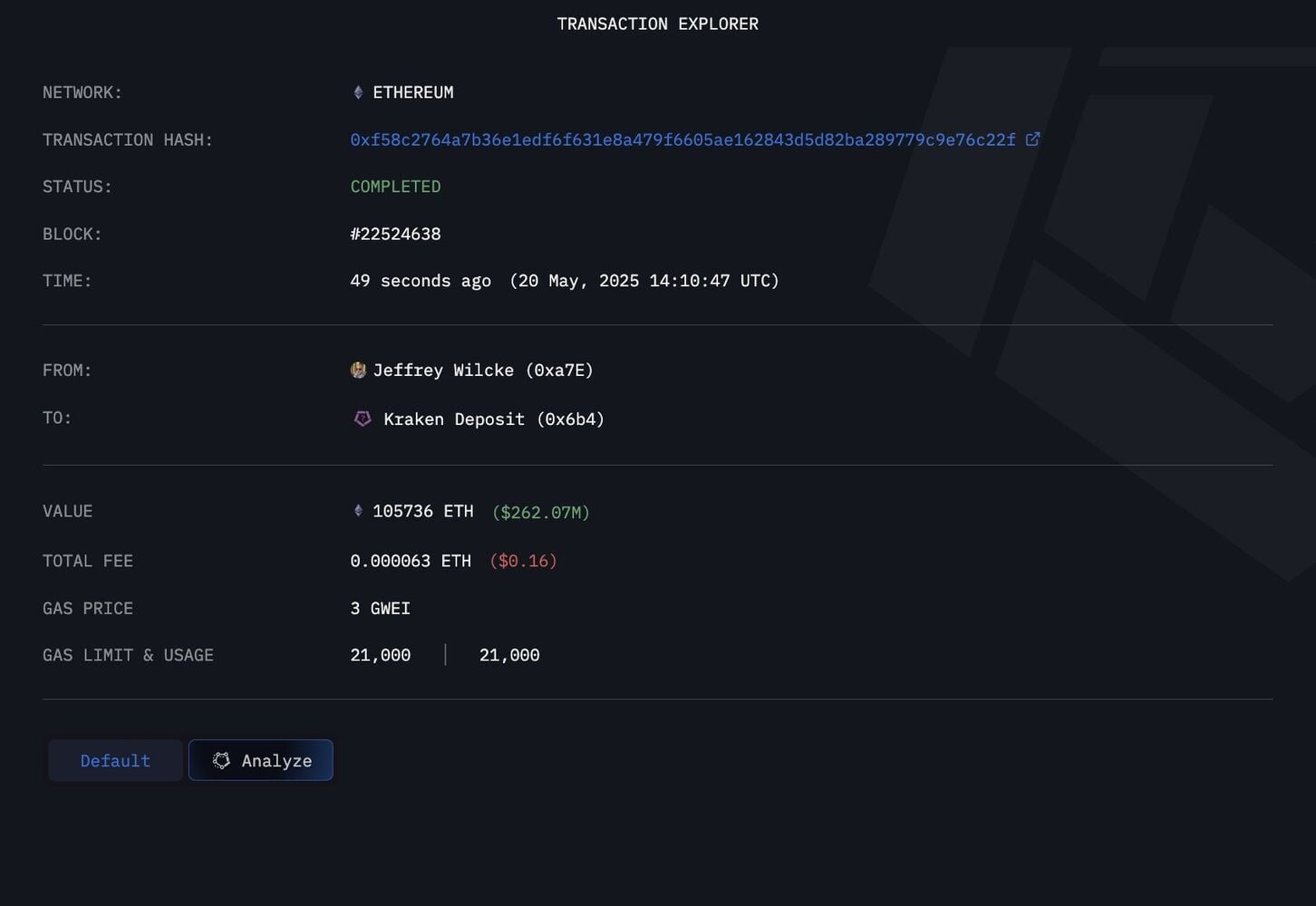
Task: Click the ETH icon beside 105736 ETH
Action: pyautogui.click(x=358, y=511)
